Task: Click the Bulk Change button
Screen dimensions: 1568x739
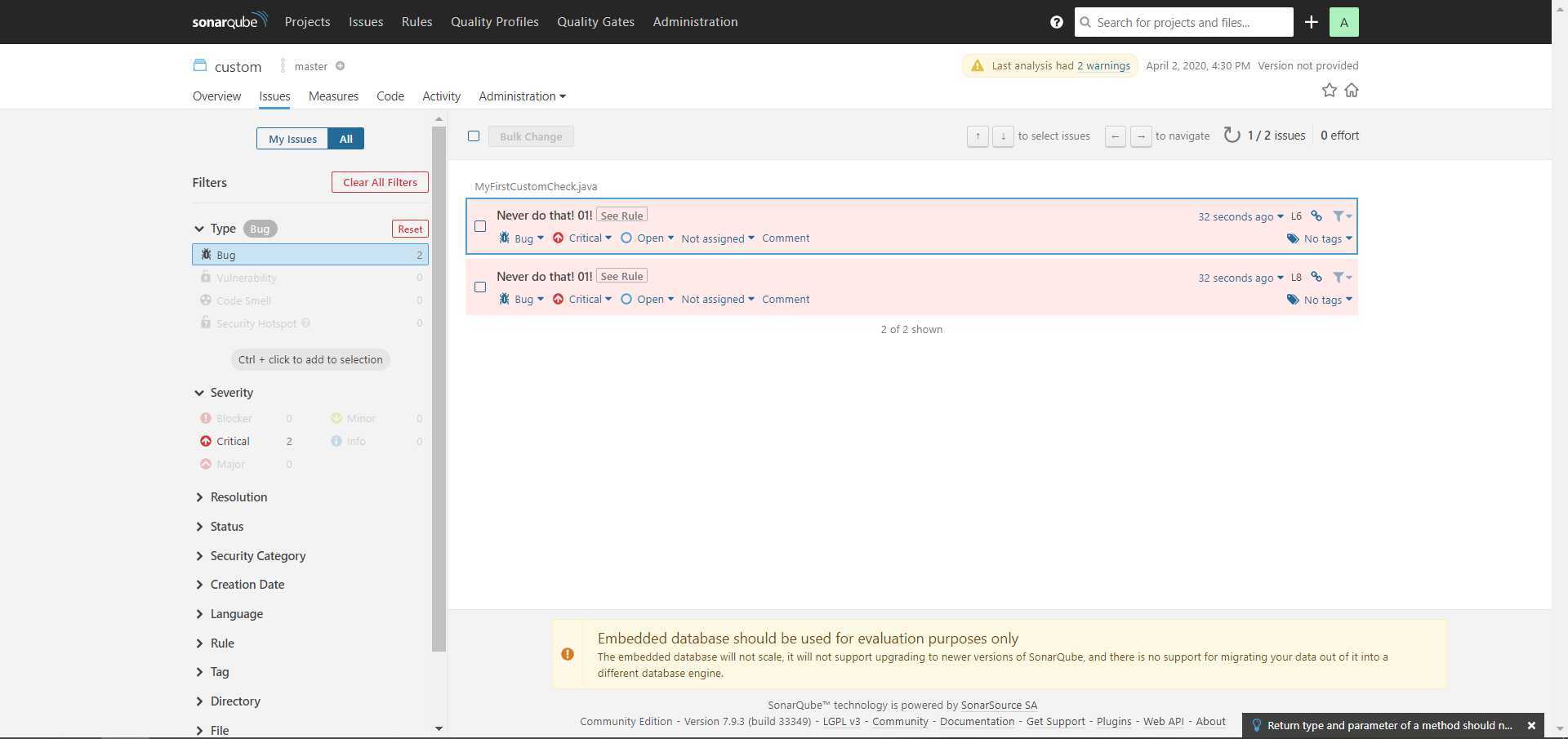Action: 531,136
